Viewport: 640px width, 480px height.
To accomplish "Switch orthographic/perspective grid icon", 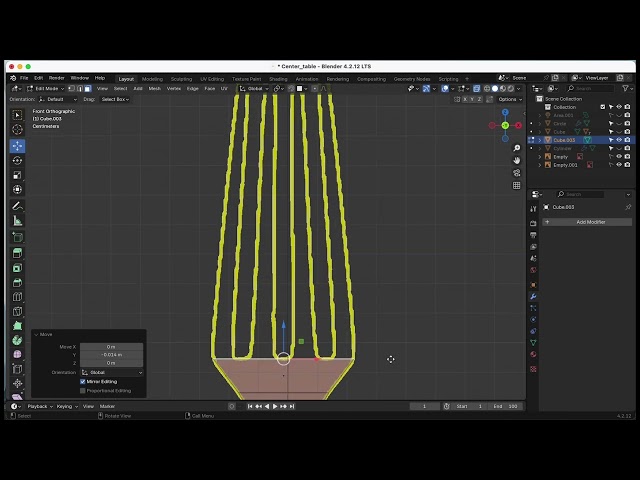I will pyautogui.click(x=517, y=185).
